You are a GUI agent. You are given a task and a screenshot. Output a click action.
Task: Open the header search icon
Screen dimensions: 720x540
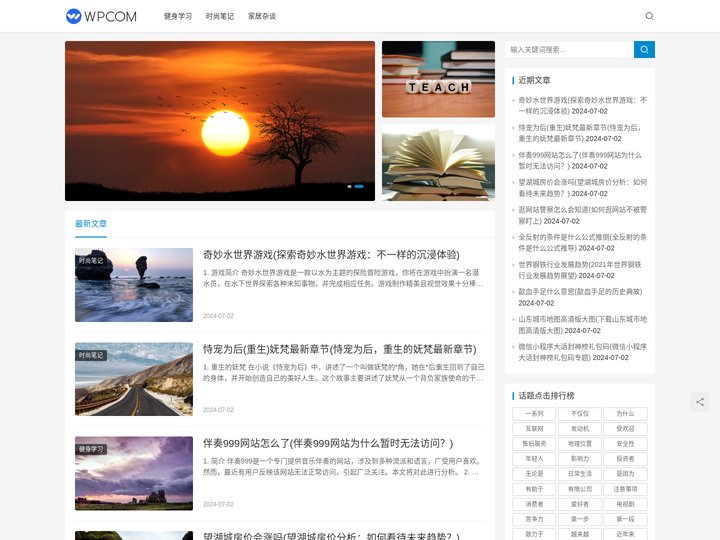(x=649, y=16)
